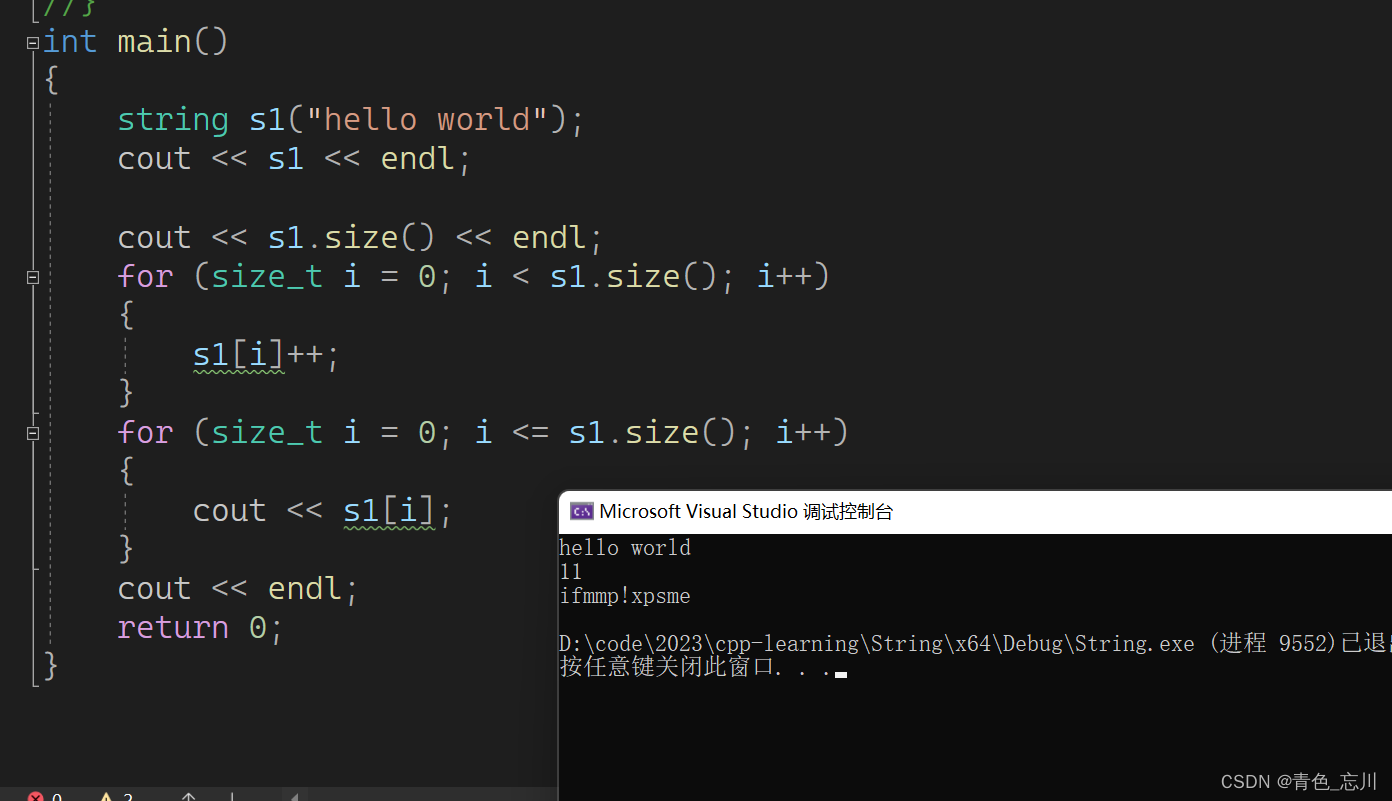The image size is (1392, 801).
Task: Click the '11' console output line
Action: tap(571, 572)
